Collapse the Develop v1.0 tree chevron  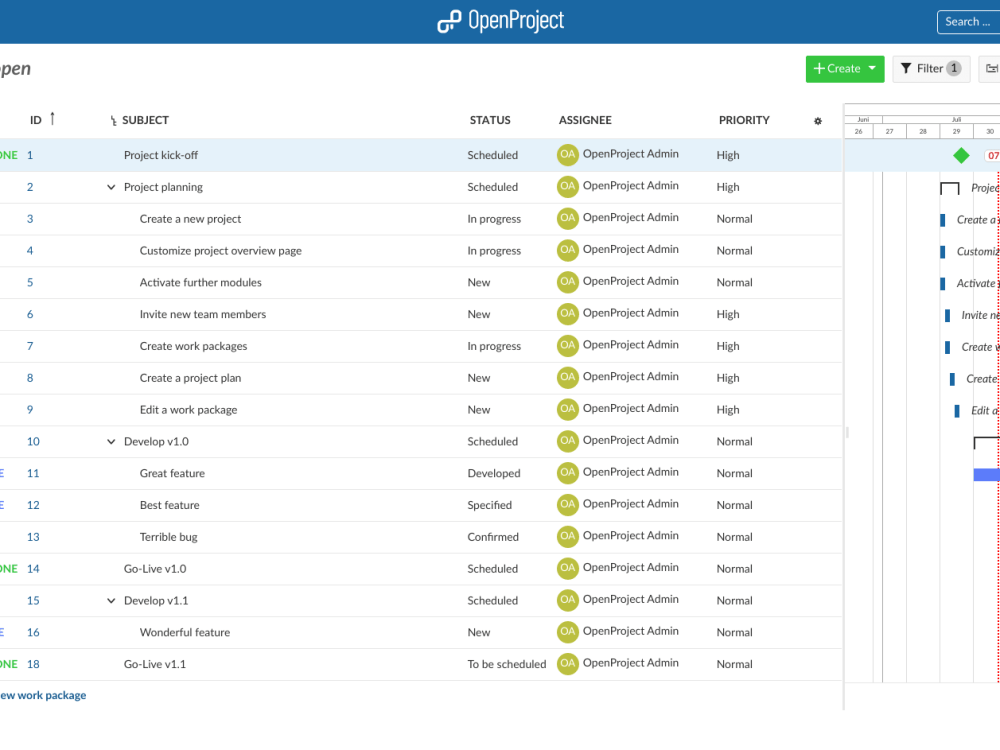[x=110, y=441]
